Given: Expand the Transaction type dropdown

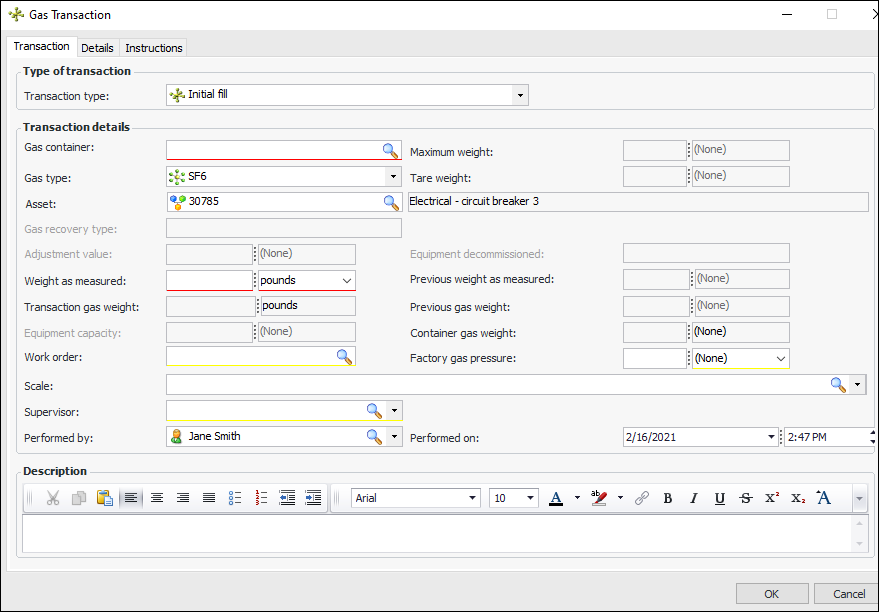Looking at the screenshot, I should (x=519, y=95).
